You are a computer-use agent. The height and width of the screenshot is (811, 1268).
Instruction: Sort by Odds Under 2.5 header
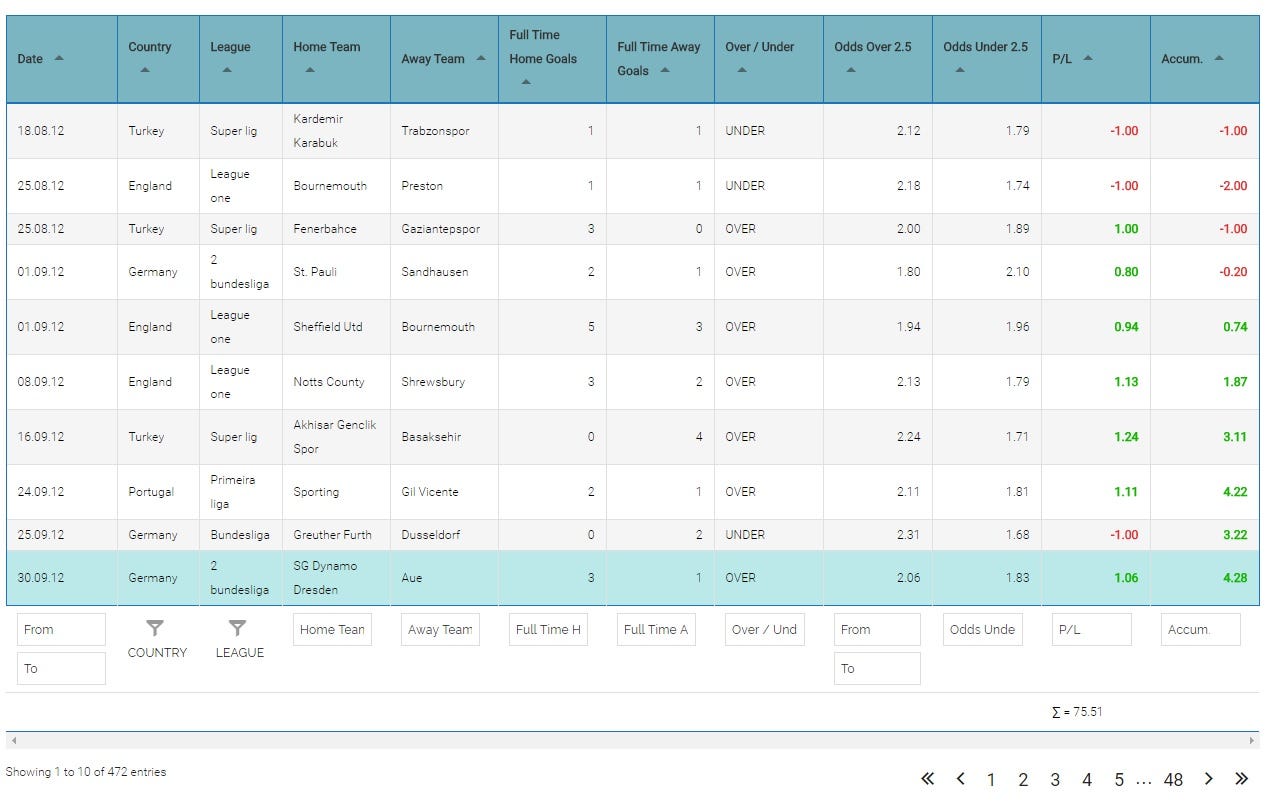tap(986, 59)
